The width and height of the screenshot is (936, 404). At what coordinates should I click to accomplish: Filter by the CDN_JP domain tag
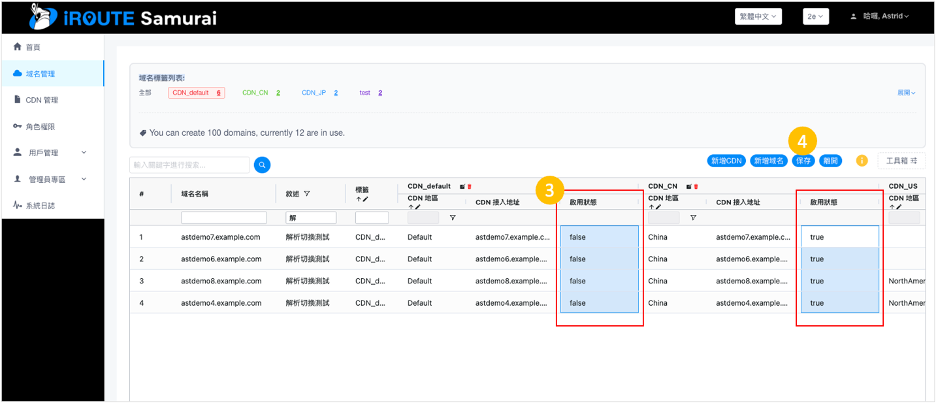coord(313,92)
